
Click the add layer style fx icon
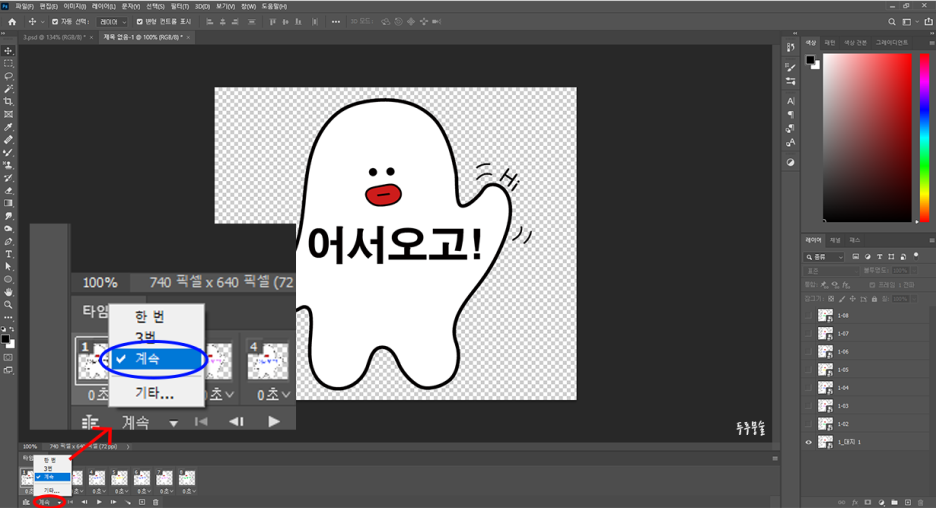coord(855,503)
